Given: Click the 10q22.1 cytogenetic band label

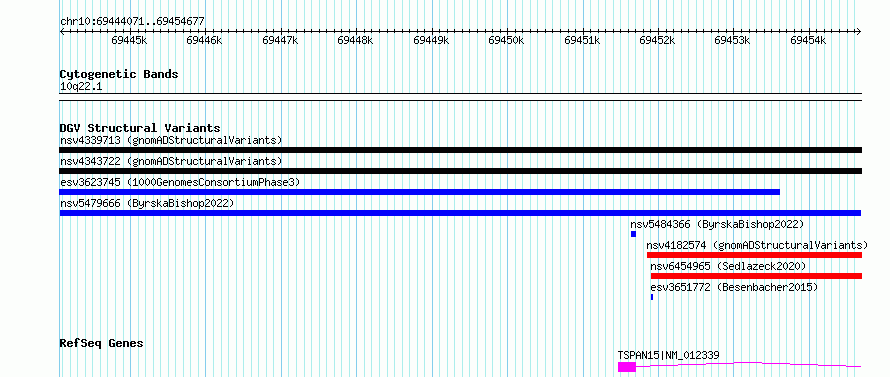Looking at the screenshot, I should (81, 86).
